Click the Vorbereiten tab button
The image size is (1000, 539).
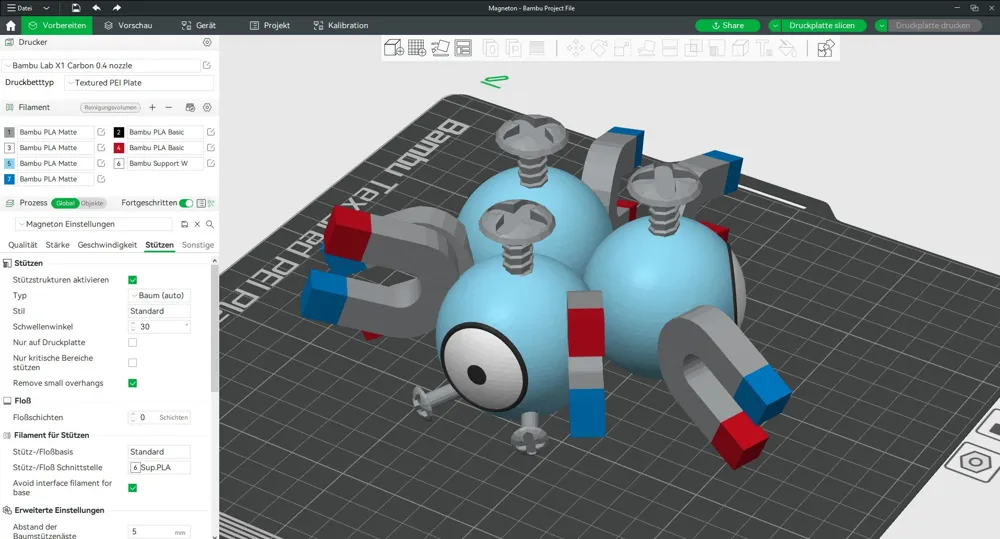coord(57,26)
